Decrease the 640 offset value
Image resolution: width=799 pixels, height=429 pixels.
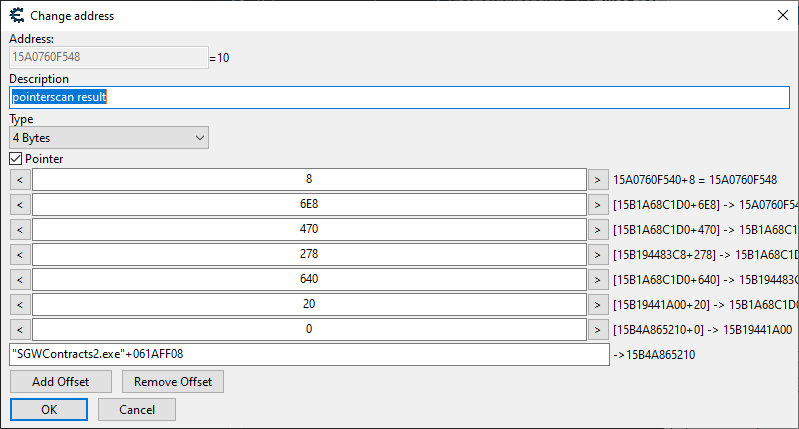click(x=20, y=279)
